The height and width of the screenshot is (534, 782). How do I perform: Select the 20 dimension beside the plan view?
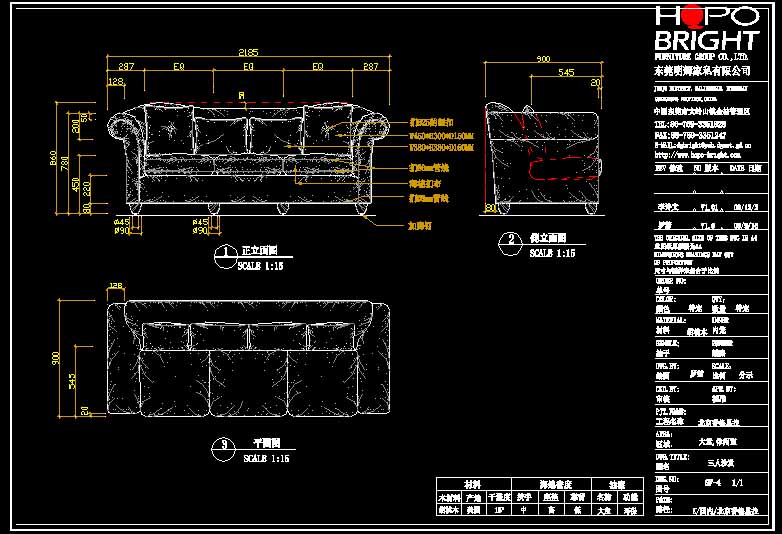click(x=85, y=411)
